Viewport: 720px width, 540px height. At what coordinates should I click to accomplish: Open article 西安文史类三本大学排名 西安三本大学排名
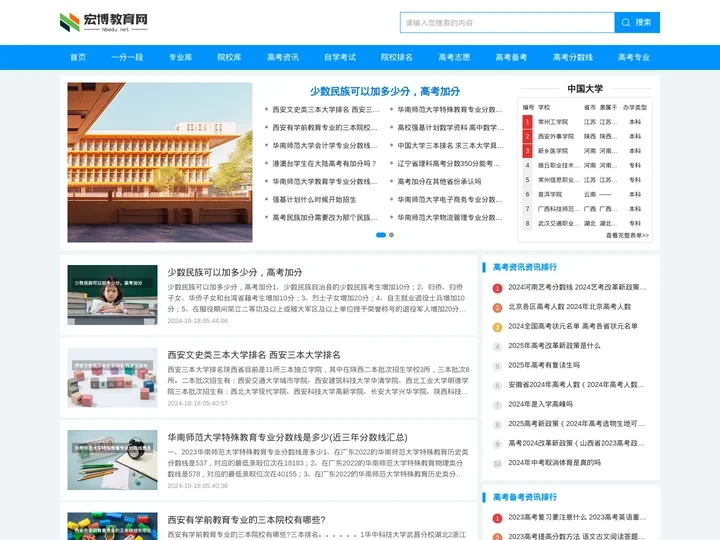[x=254, y=355]
